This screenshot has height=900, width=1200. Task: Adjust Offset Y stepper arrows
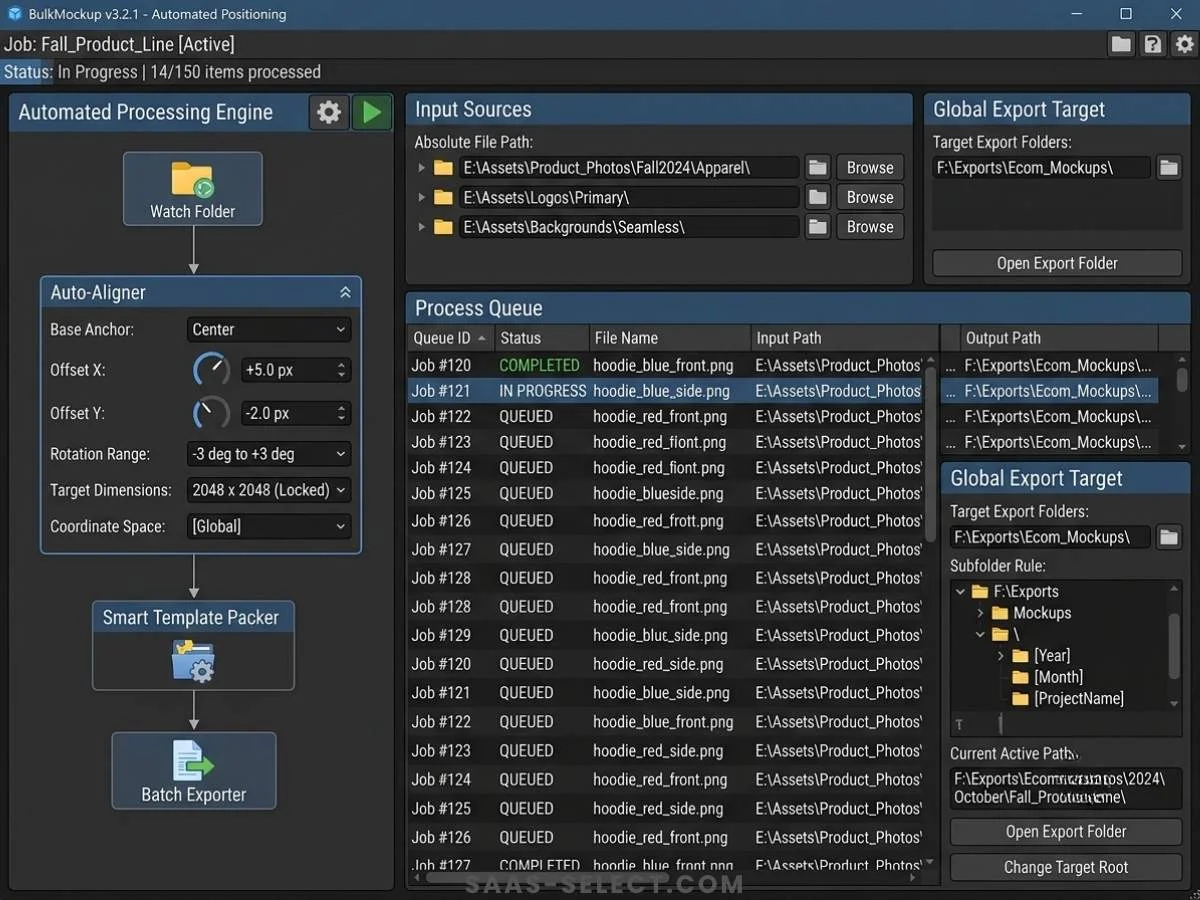[342, 413]
